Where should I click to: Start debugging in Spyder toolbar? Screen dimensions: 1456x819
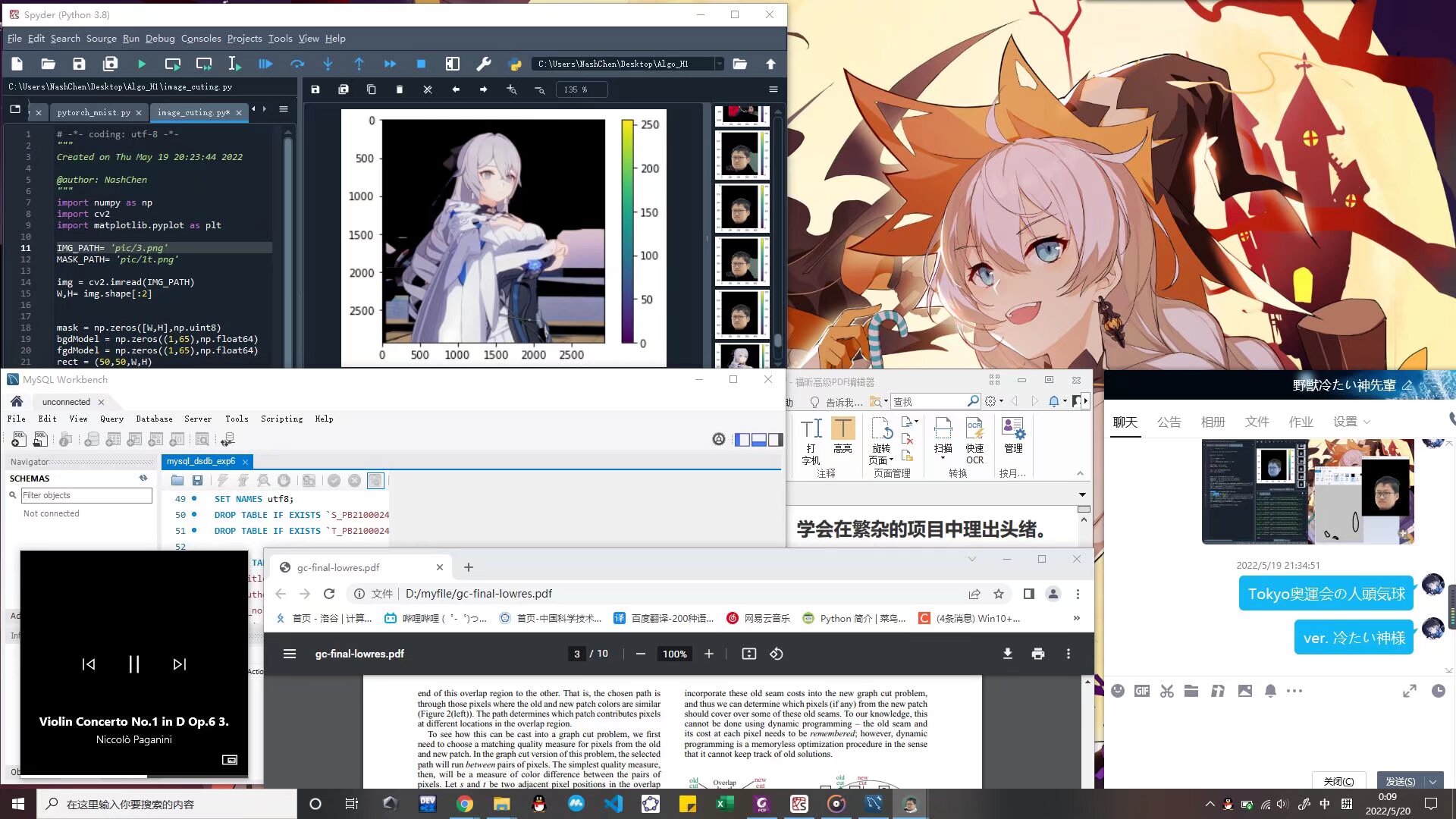tap(265, 64)
